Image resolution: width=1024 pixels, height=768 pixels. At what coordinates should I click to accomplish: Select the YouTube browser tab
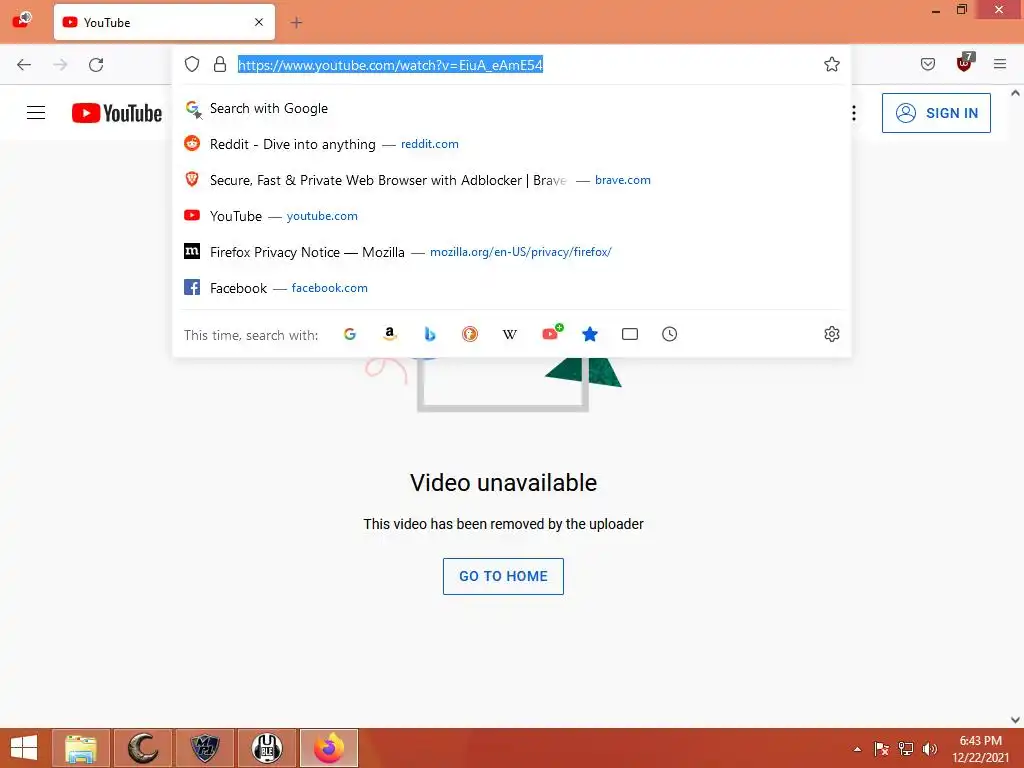click(x=165, y=22)
